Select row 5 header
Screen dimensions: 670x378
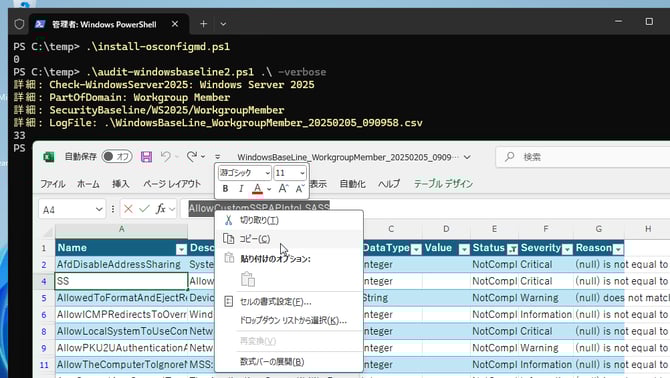tap(44, 298)
